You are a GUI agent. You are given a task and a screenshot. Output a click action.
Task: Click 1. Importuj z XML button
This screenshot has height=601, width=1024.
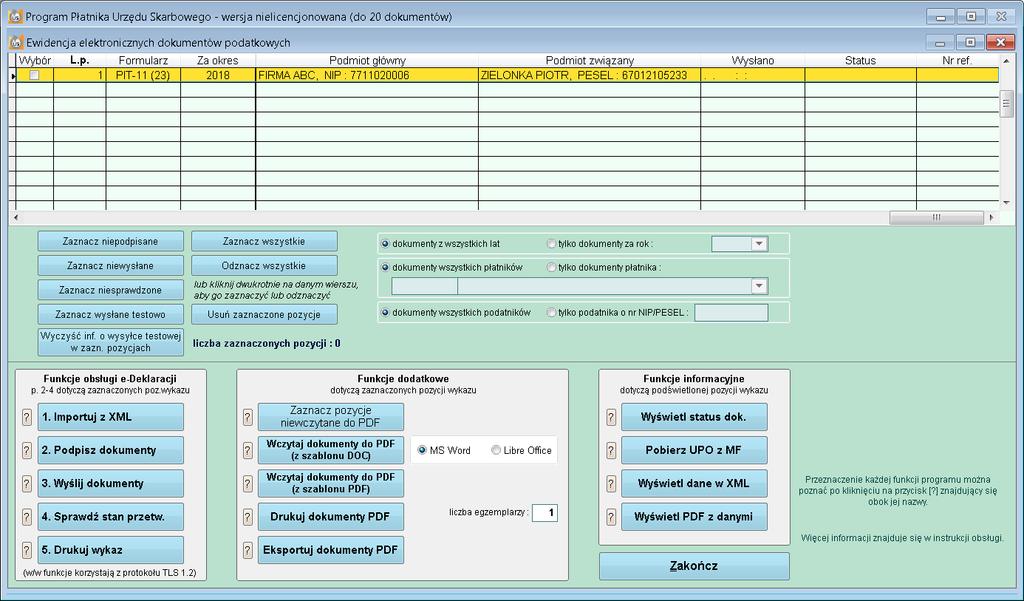110,417
